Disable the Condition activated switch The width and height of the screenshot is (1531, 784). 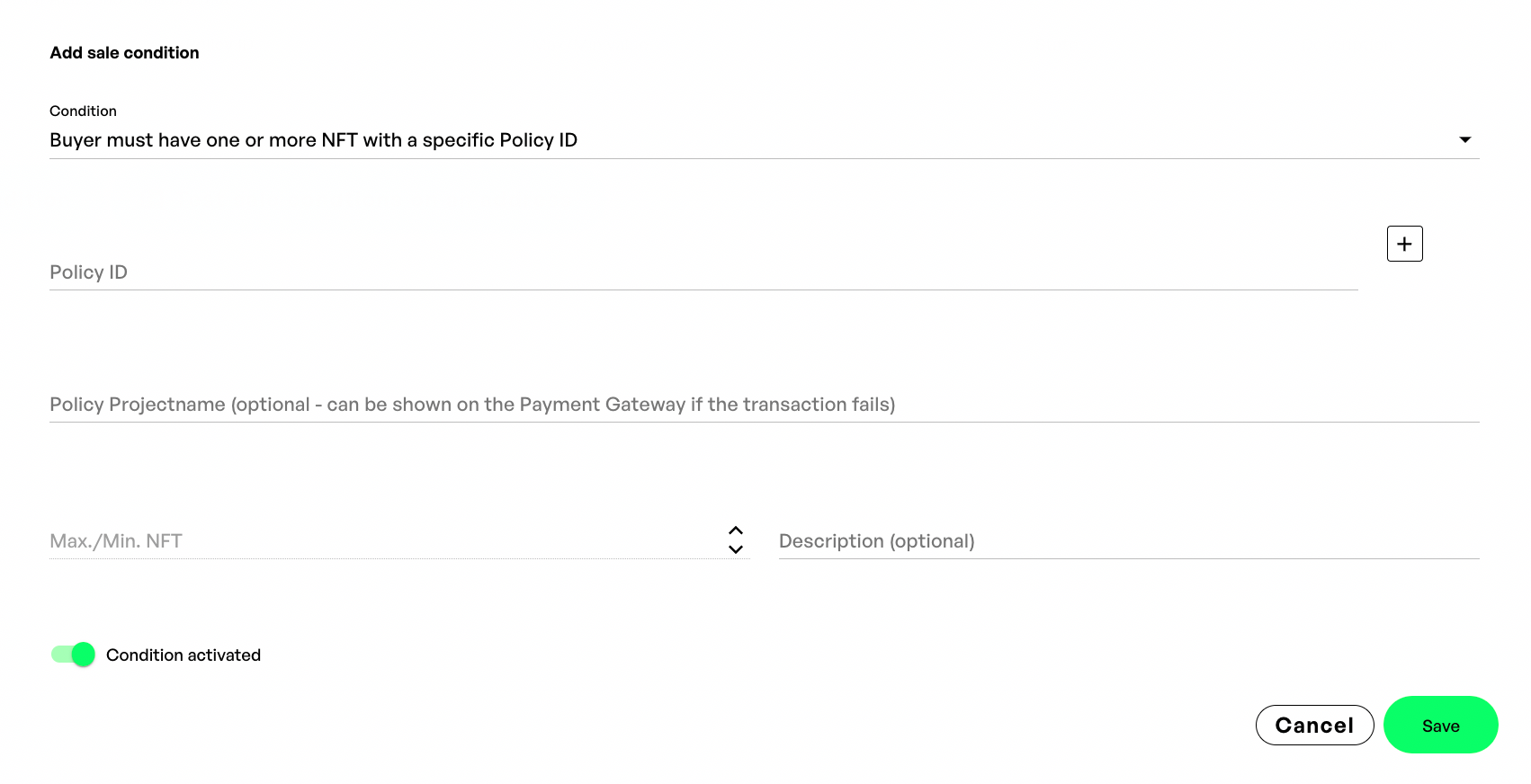pyautogui.click(x=73, y=655)
